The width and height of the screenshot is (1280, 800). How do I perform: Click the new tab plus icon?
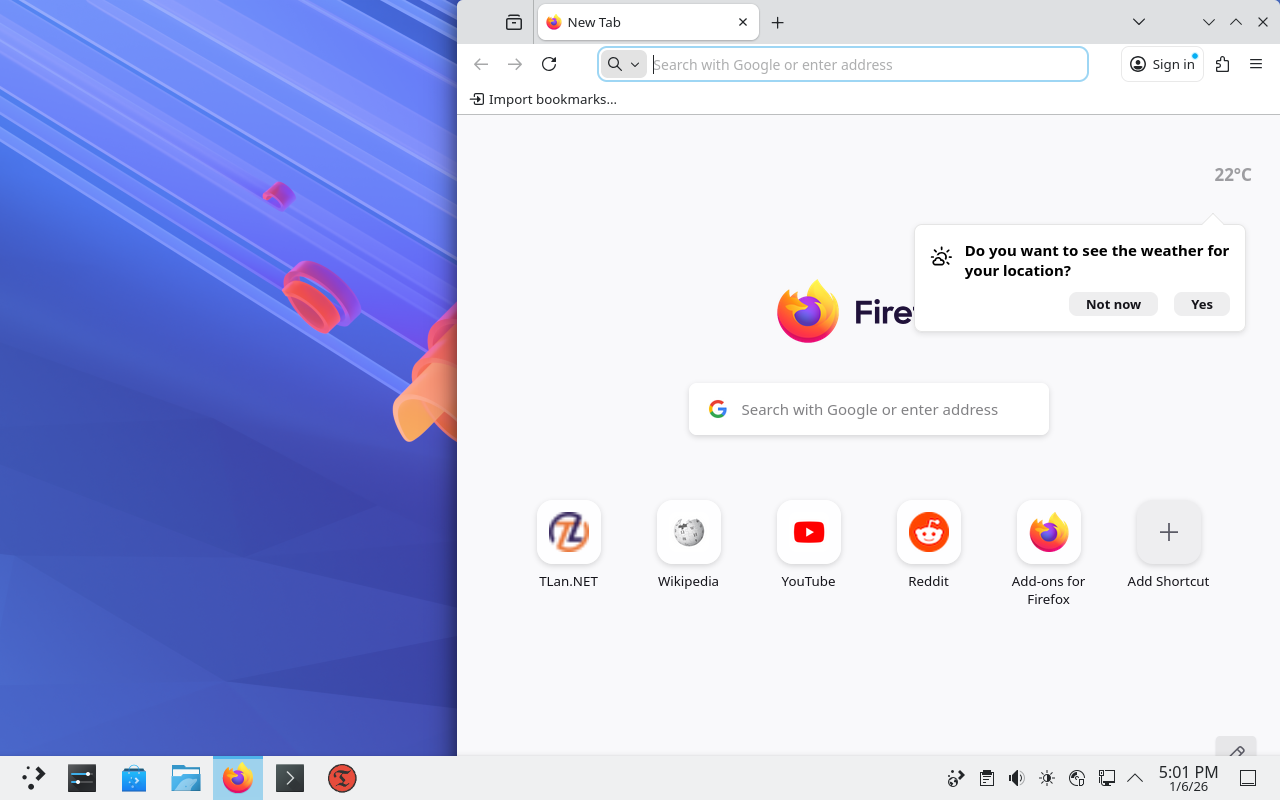click(777, 22)
